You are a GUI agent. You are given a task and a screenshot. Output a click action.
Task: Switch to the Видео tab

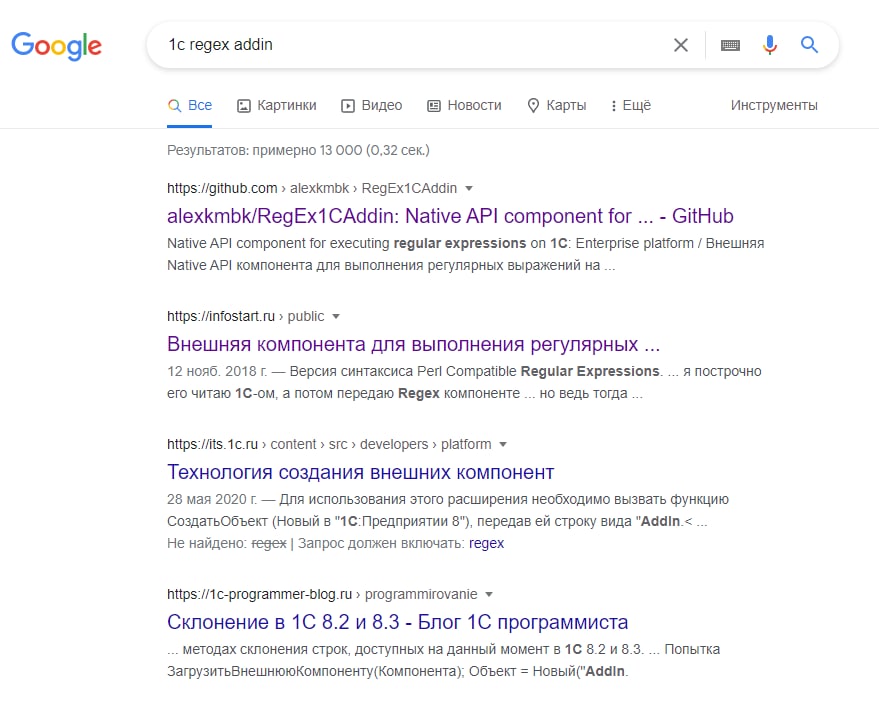372,105
